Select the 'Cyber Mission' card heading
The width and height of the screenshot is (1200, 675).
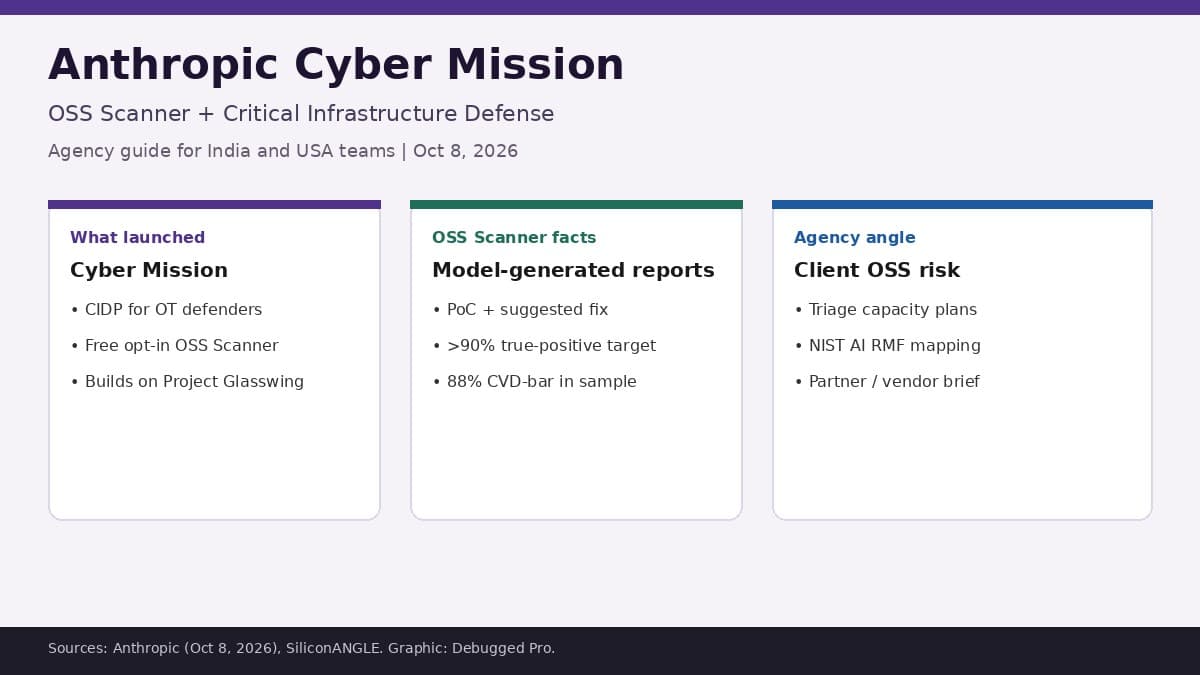tap(149, 270)
